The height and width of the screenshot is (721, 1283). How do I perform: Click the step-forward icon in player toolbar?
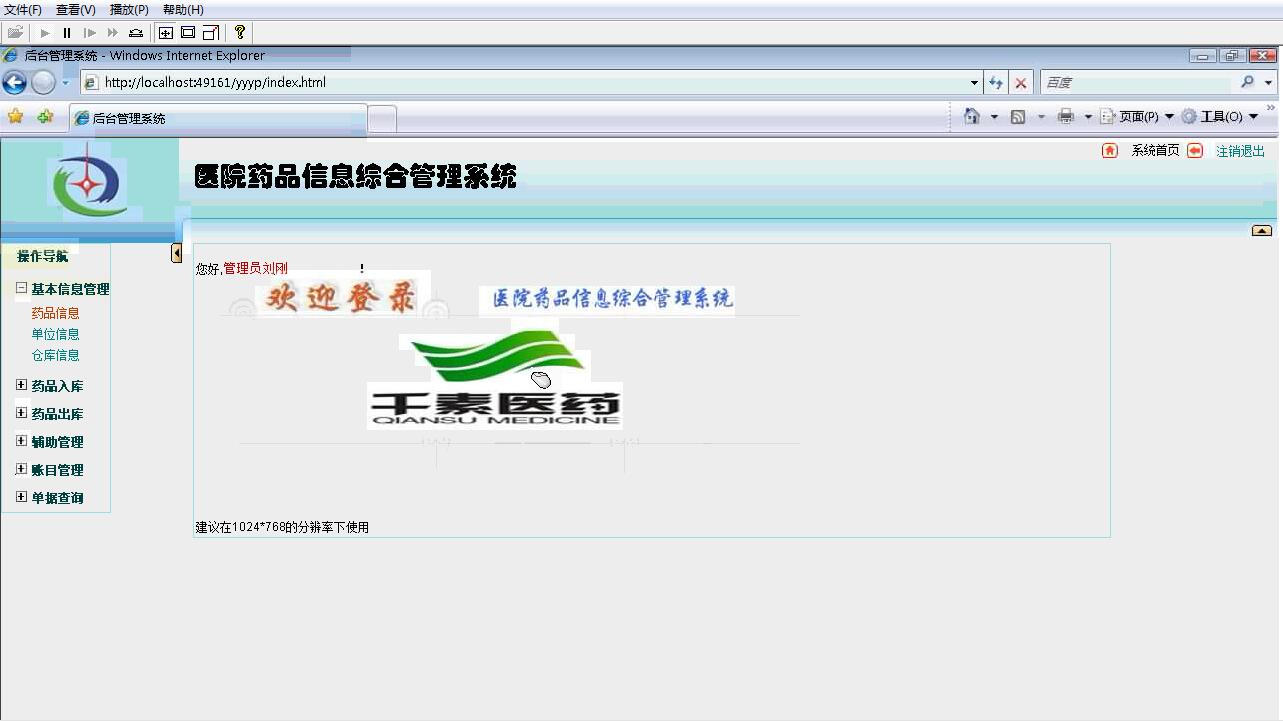point(90,33)
